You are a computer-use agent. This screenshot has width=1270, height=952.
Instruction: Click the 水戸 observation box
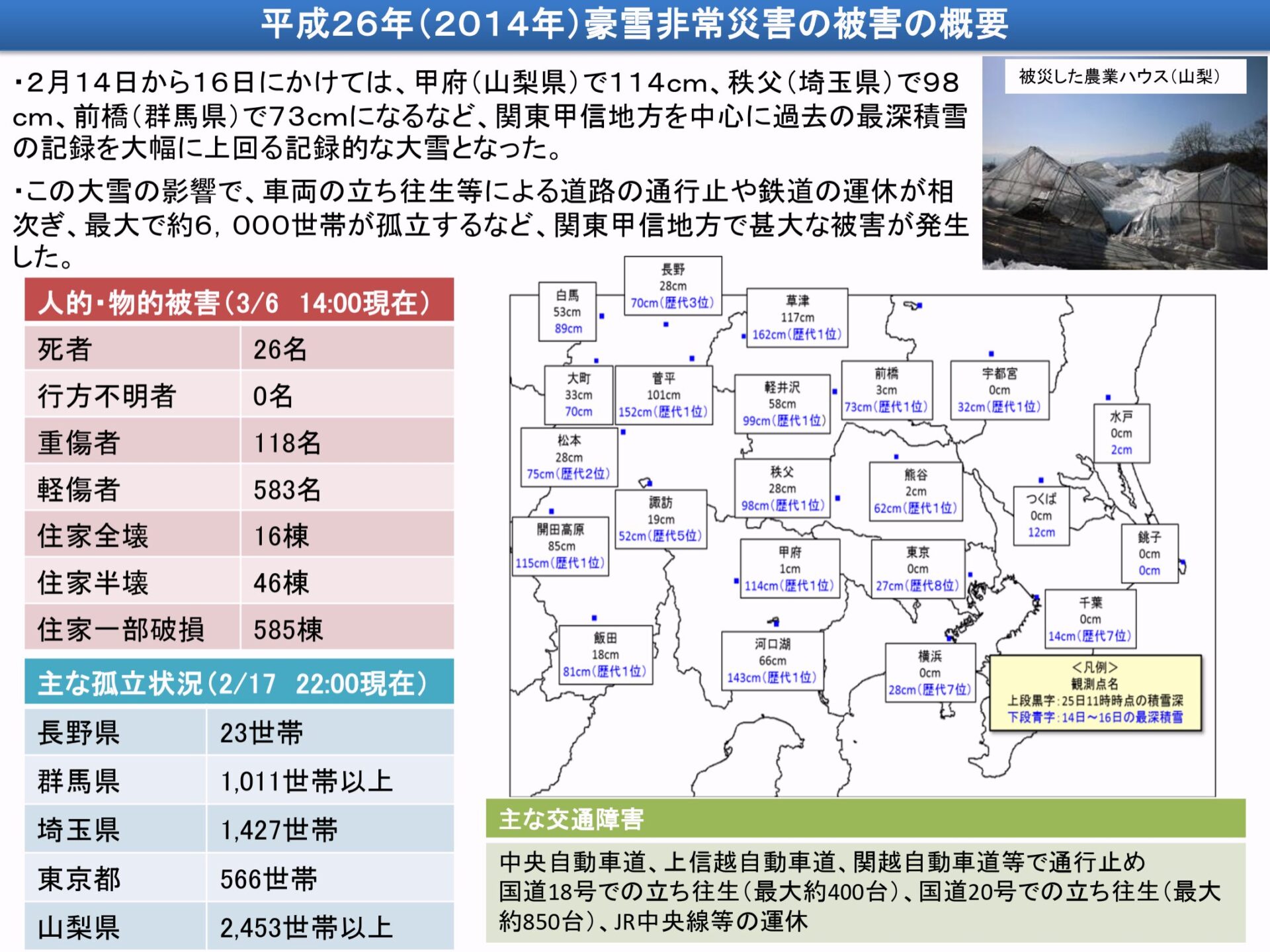click(x=1122, y=433)
